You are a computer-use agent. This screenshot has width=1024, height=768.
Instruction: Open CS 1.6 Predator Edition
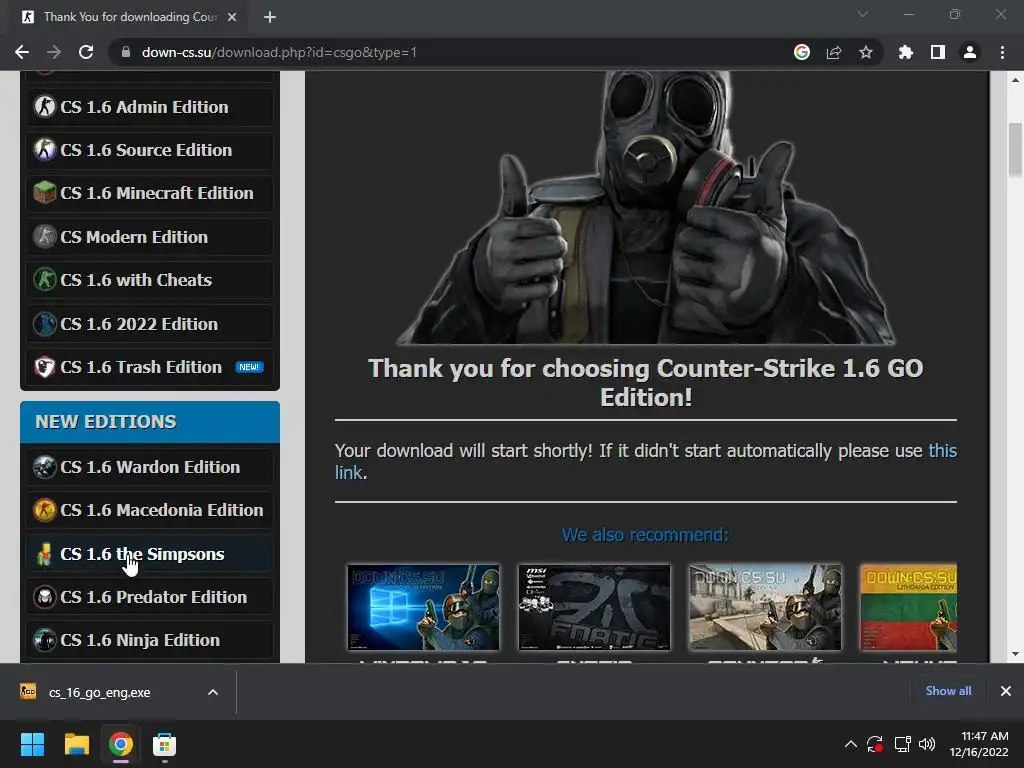(150, 597)
